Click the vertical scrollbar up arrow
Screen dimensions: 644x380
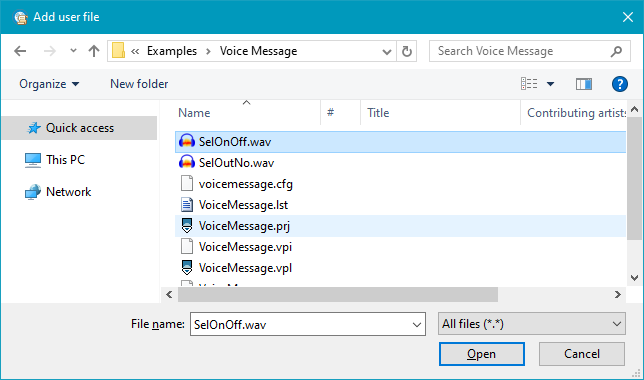pos(635,109)
